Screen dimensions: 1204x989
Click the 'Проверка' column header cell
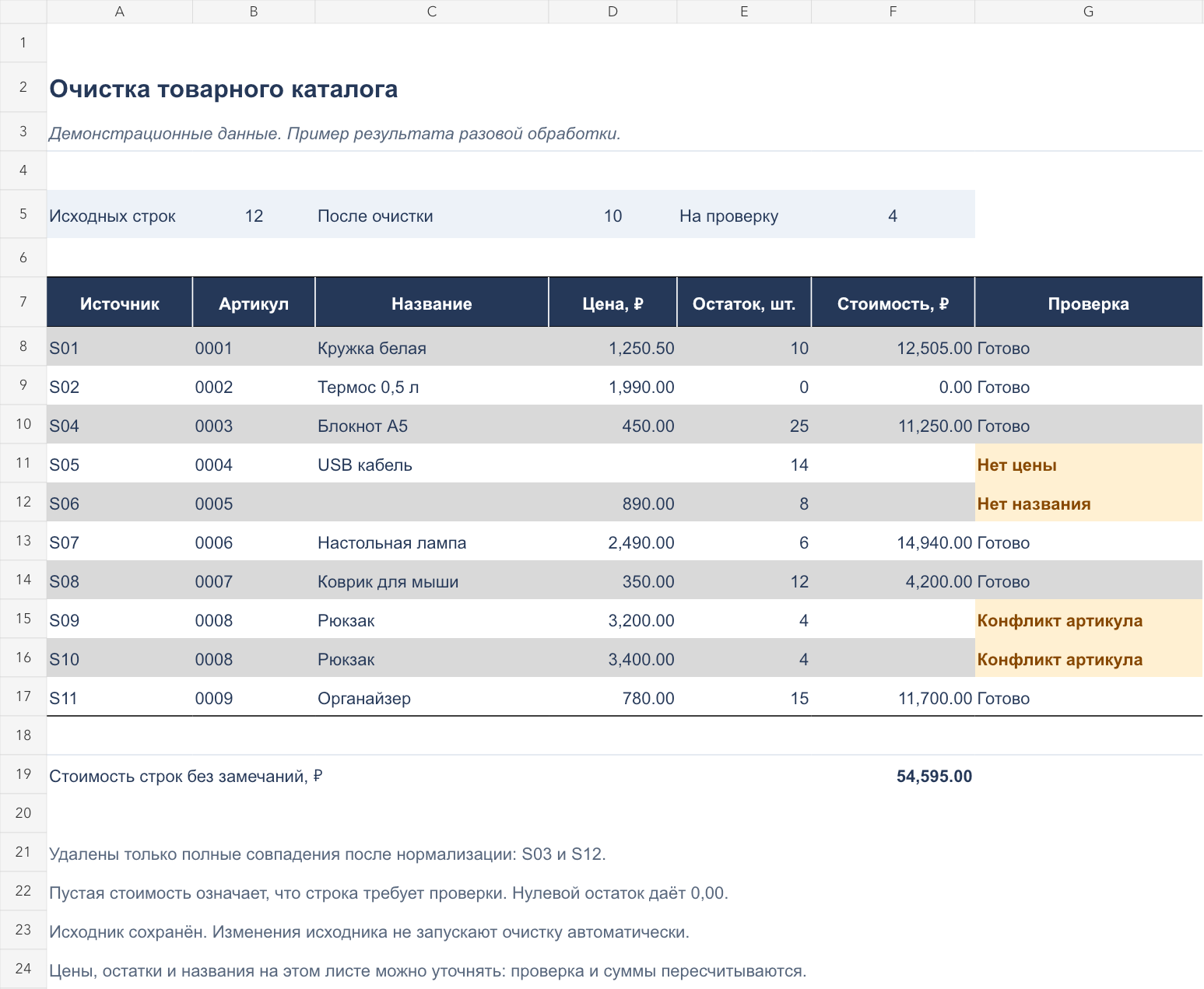[x=1088, y=303]
